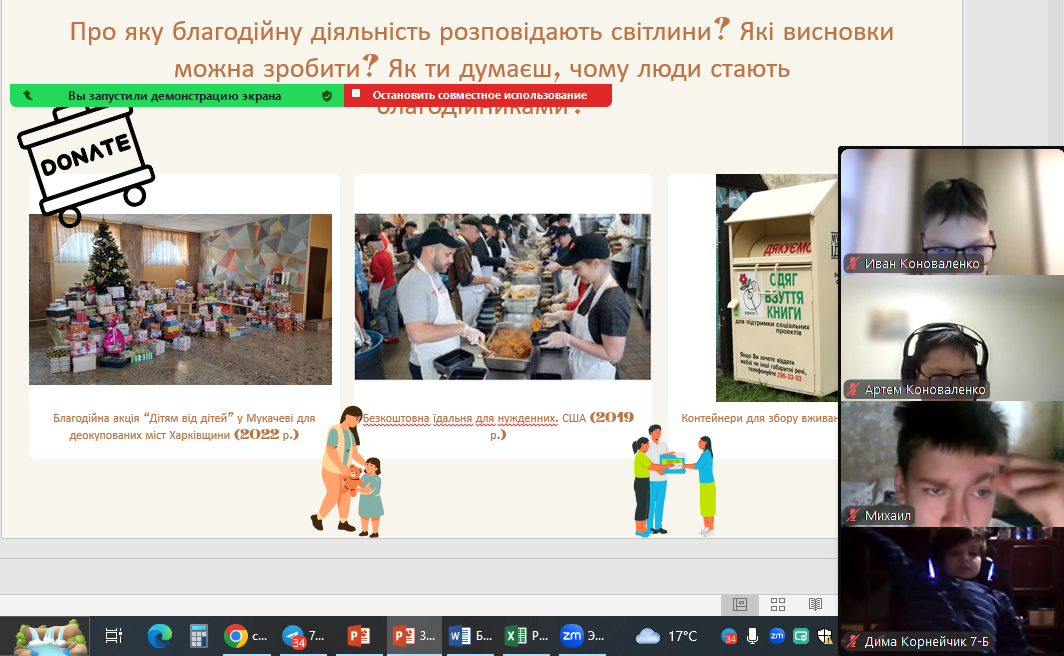Select the Christmas tree gifts photo on the slide
The image size is (1064, 656).
[180, 299]
